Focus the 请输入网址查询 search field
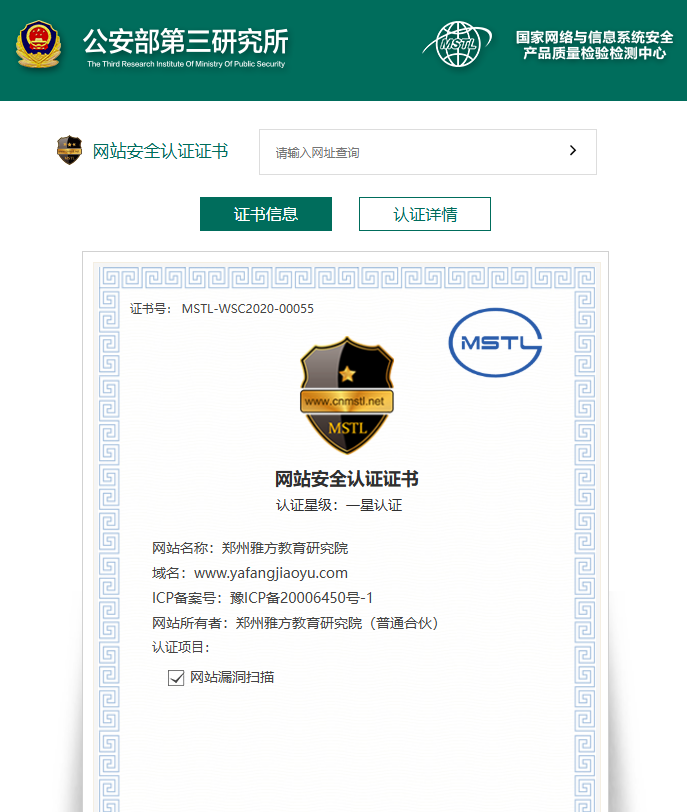This screenshot has width=687, height=812. [x=410, y=152]
